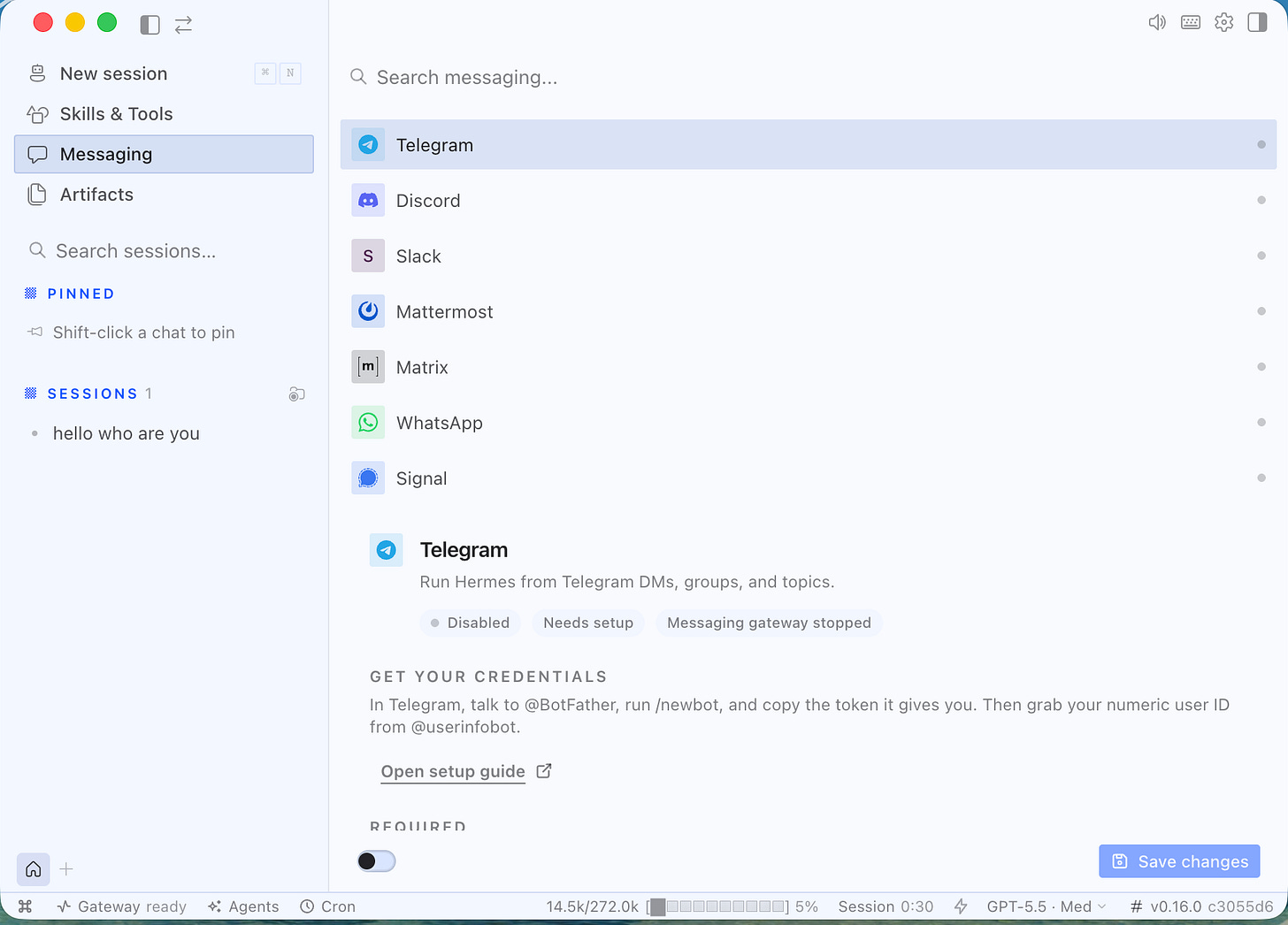Click the context usage progress bar
Screen dimensions: 1288x925
coord(717,906)
